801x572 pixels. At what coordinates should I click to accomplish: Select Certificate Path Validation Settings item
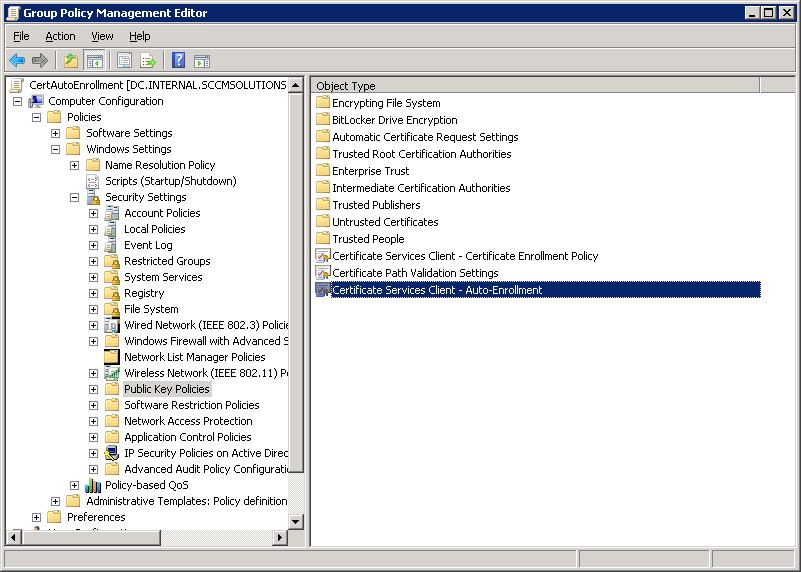pos(414,273)
